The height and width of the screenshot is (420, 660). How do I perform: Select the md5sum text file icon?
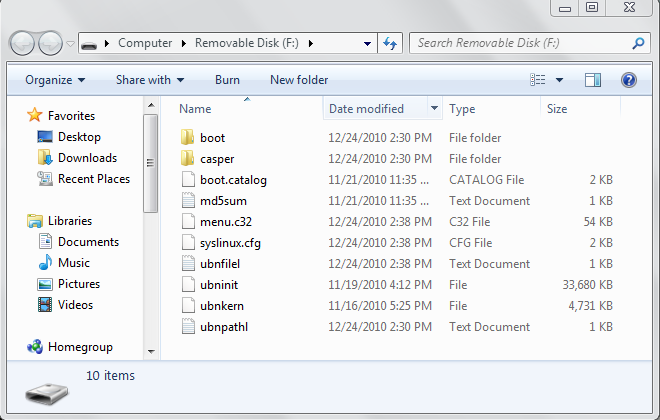(x=188, y=200)
